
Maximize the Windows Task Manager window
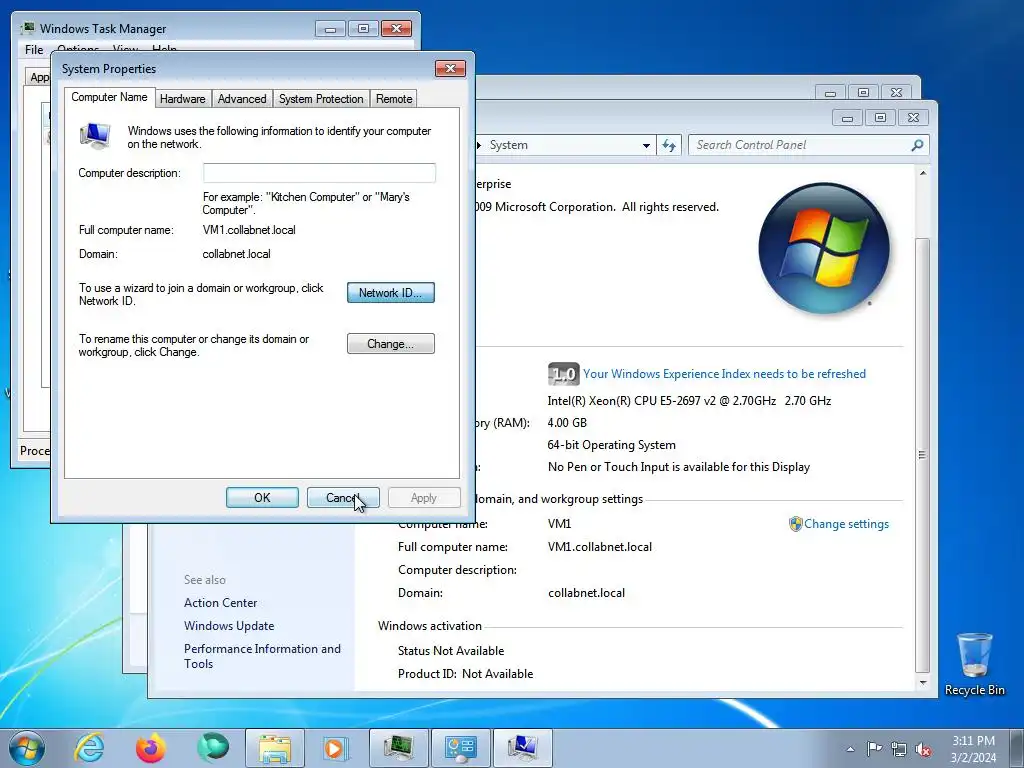(x=363, y=29)
